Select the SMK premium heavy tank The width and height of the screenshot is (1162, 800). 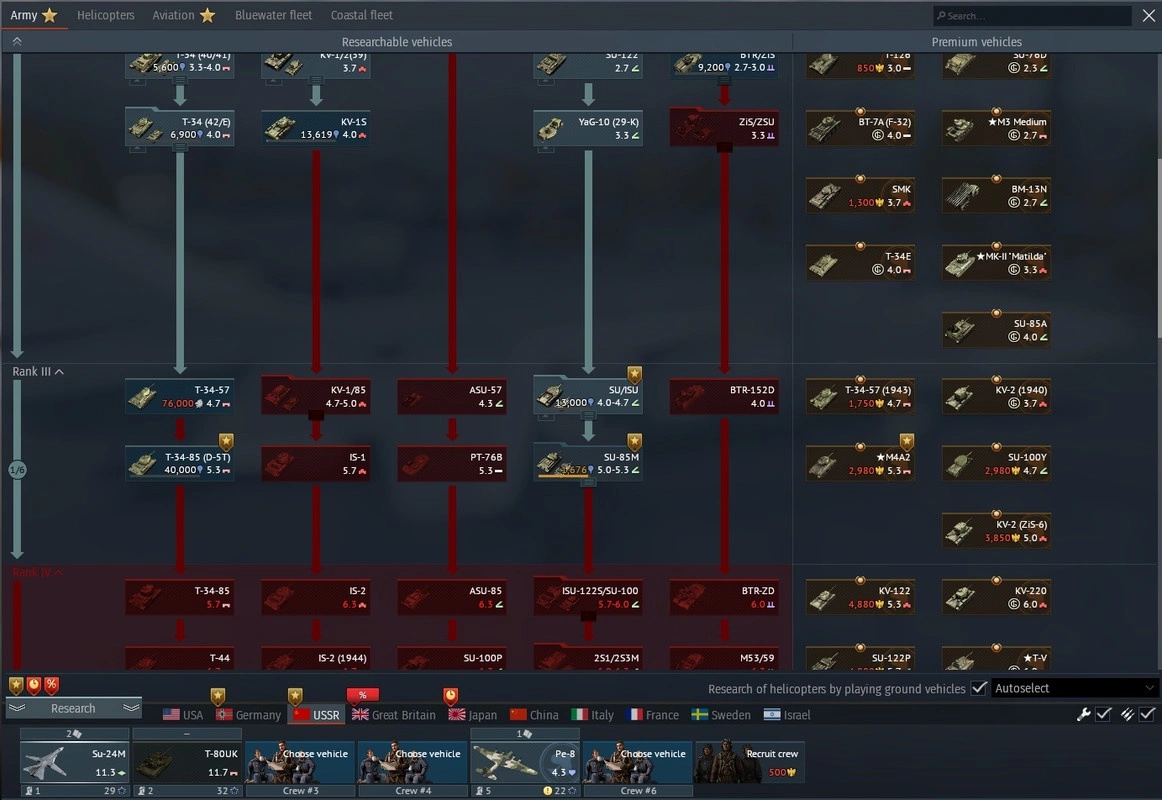pos(860,195)
